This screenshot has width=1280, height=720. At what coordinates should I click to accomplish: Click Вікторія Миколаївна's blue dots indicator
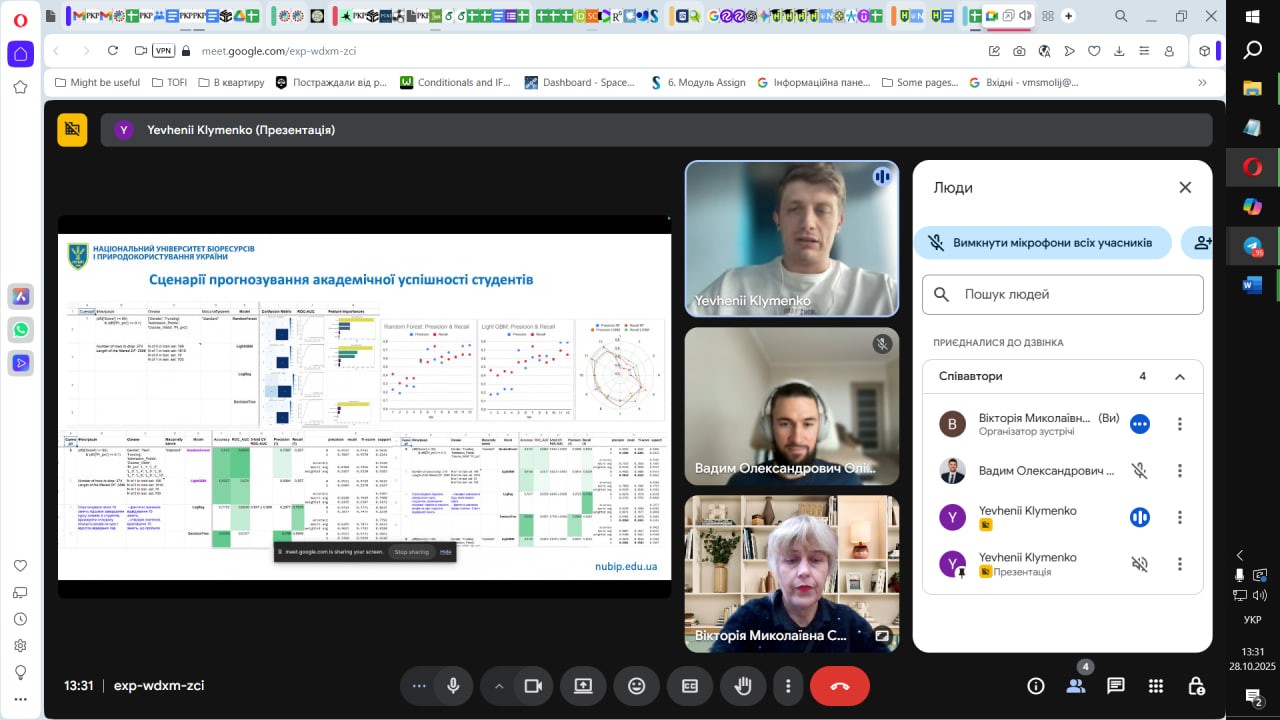click(x=1139, y=424)
